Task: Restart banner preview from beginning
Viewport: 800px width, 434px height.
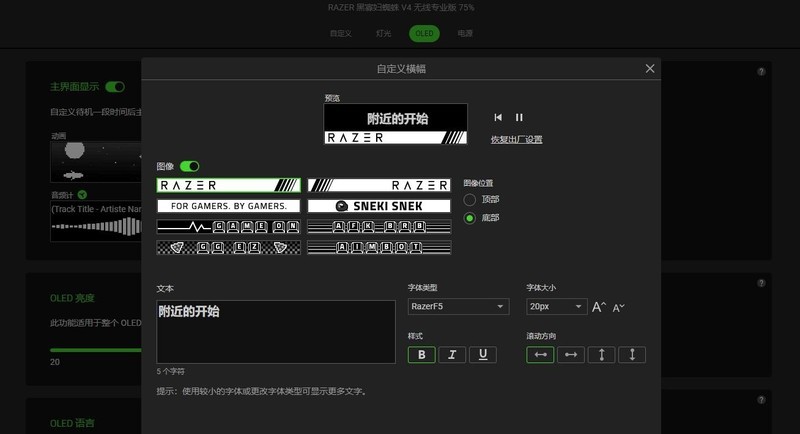Action: (x=498, y=117)
